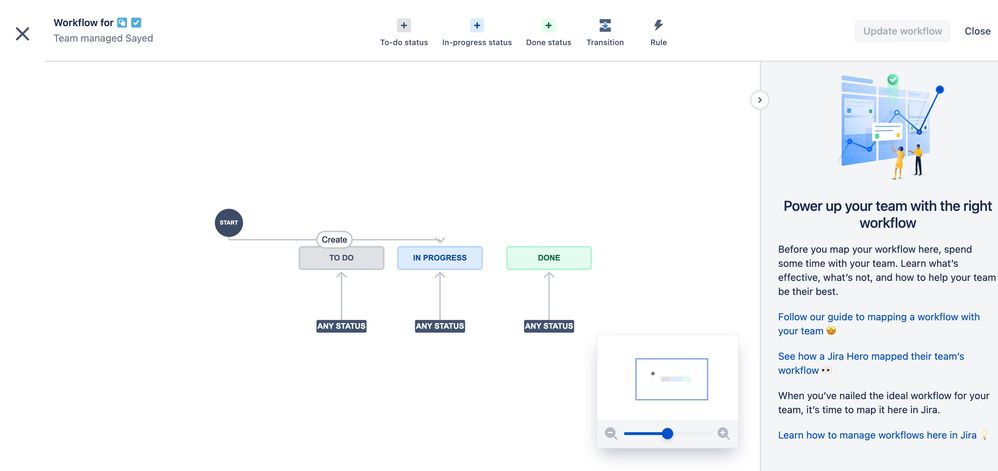Click the task checkbox issue type icon

(x=136, y=22)
